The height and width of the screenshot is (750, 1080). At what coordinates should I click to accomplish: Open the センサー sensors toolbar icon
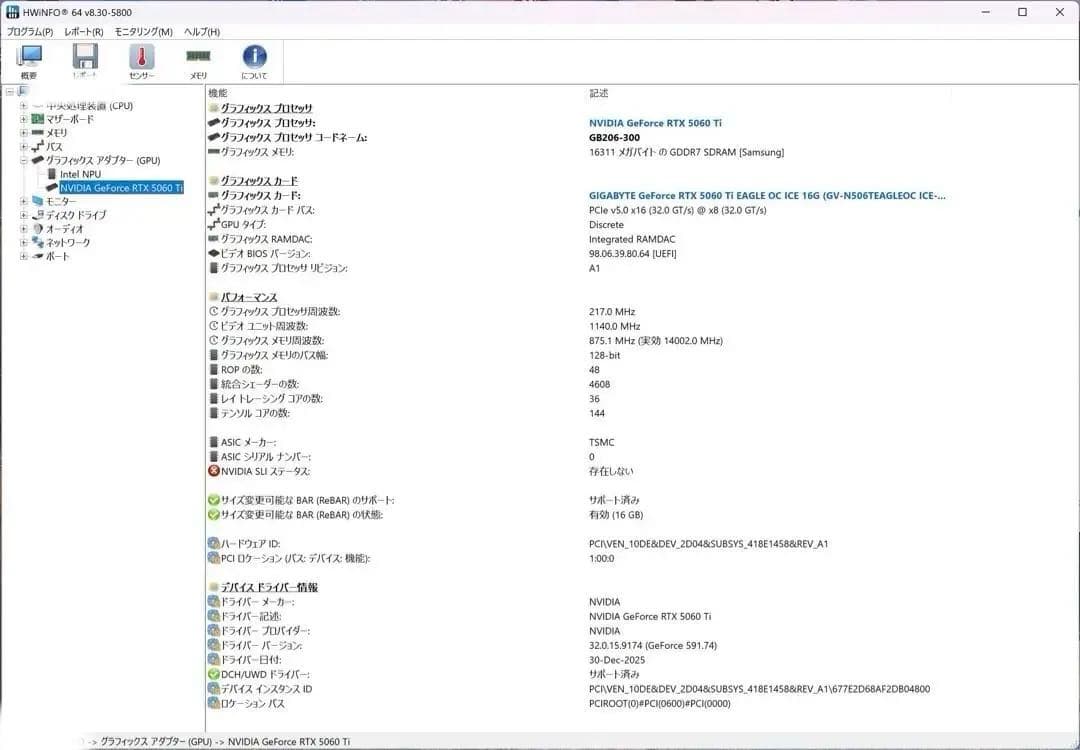point(141,61)
